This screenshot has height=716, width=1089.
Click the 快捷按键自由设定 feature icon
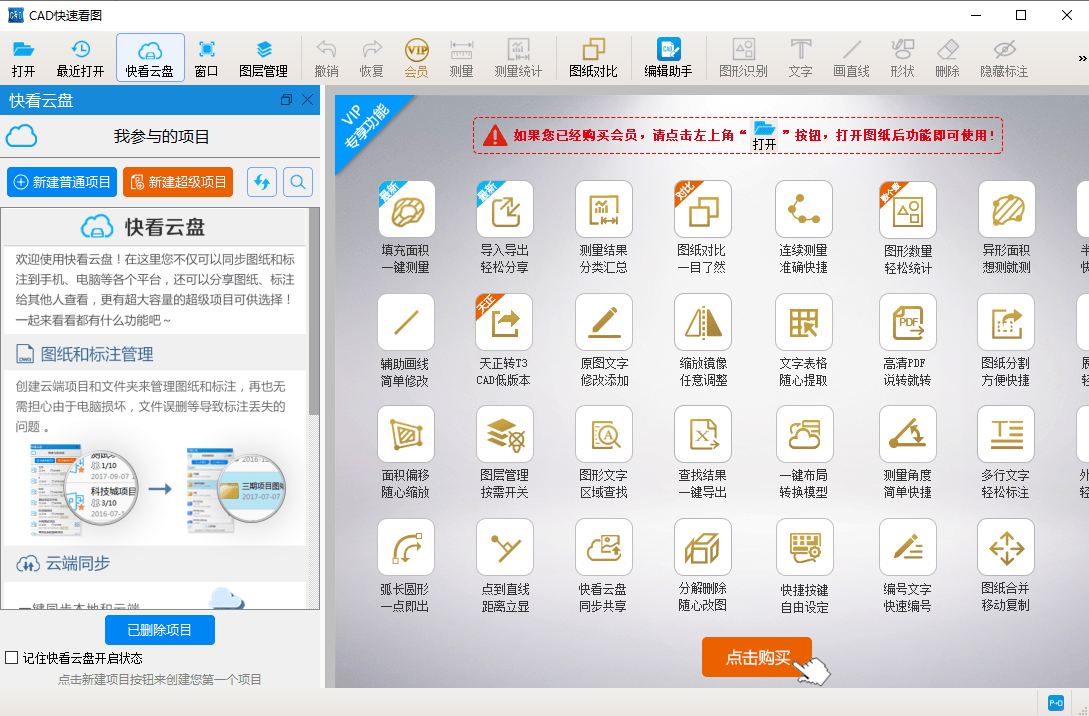[804, 548]
